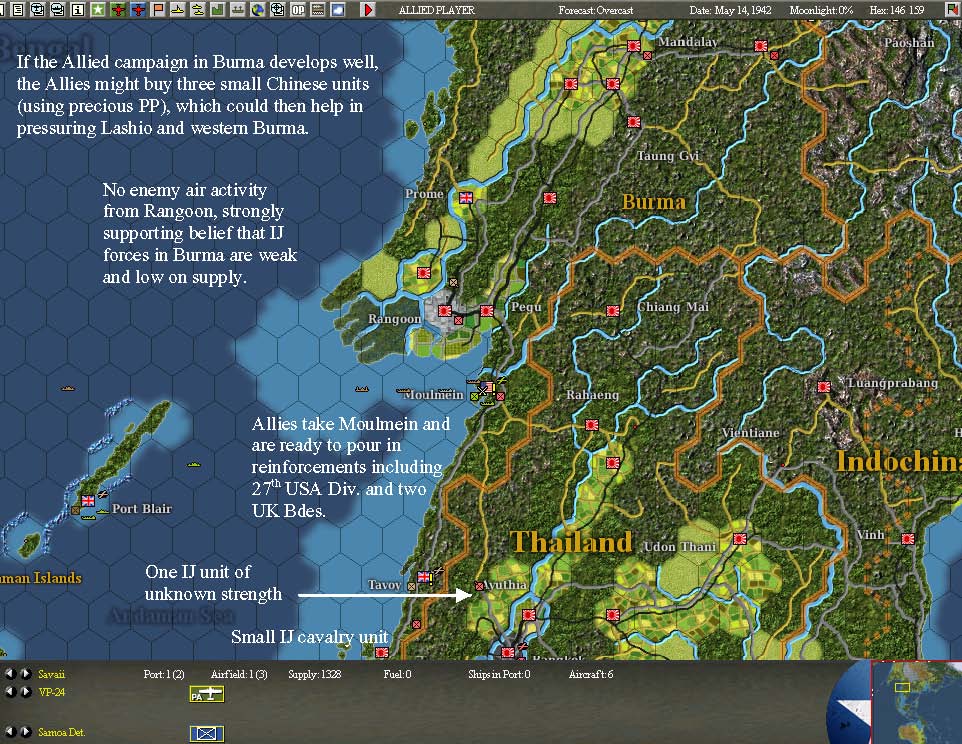Screen dimensions: 962x744
Task: Click the 'ALLIED PLAYER' label
Action: pyautogui.click(x=437, y=10)
